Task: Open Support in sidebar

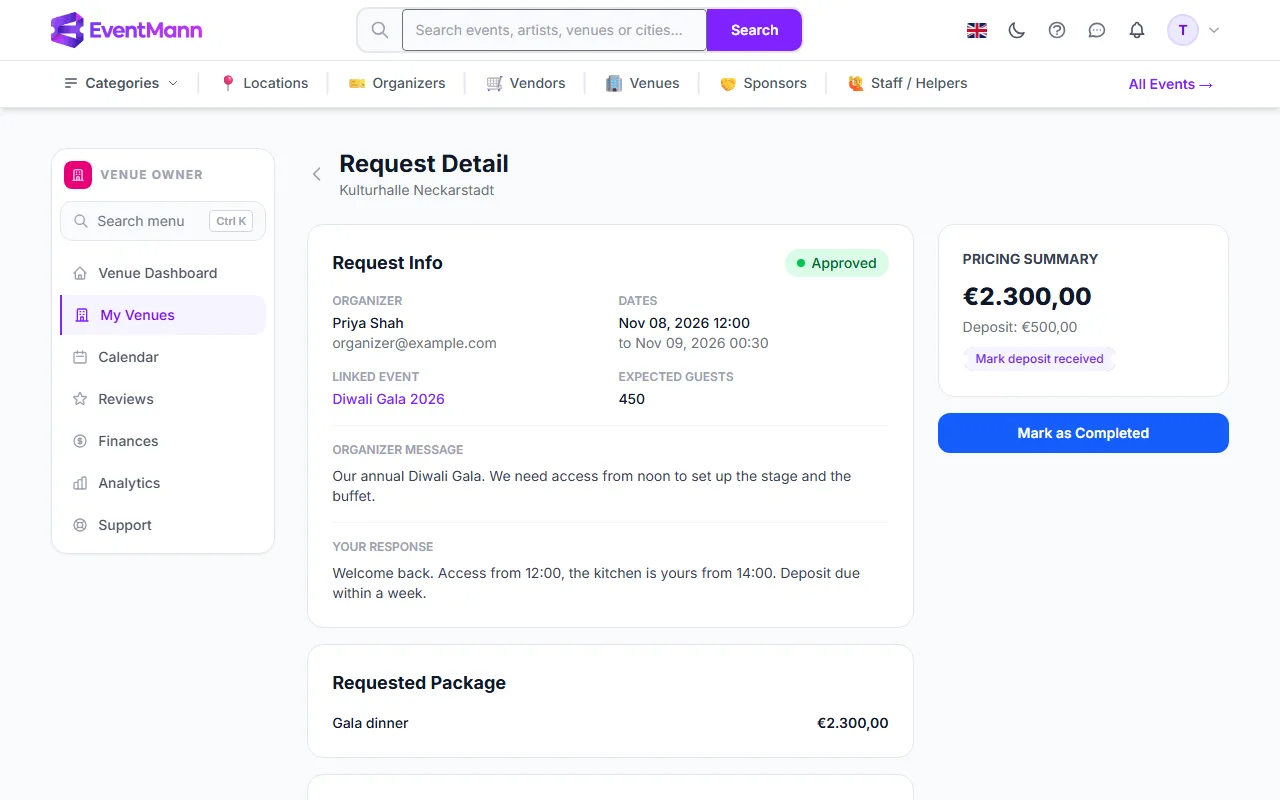Action: [x=163, y=525]
